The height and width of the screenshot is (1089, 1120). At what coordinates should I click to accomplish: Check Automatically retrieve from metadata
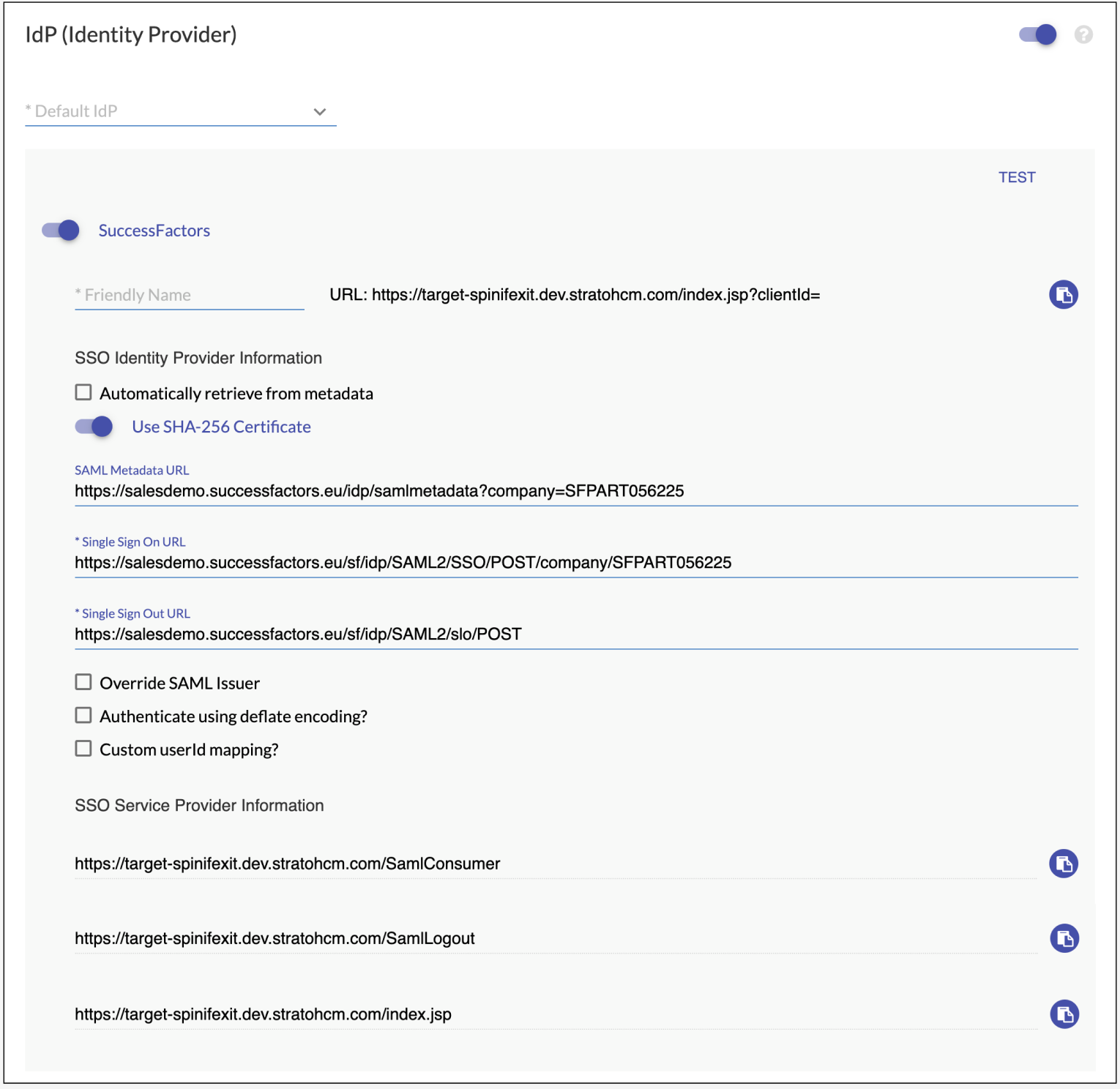click(x=83, y=393)
